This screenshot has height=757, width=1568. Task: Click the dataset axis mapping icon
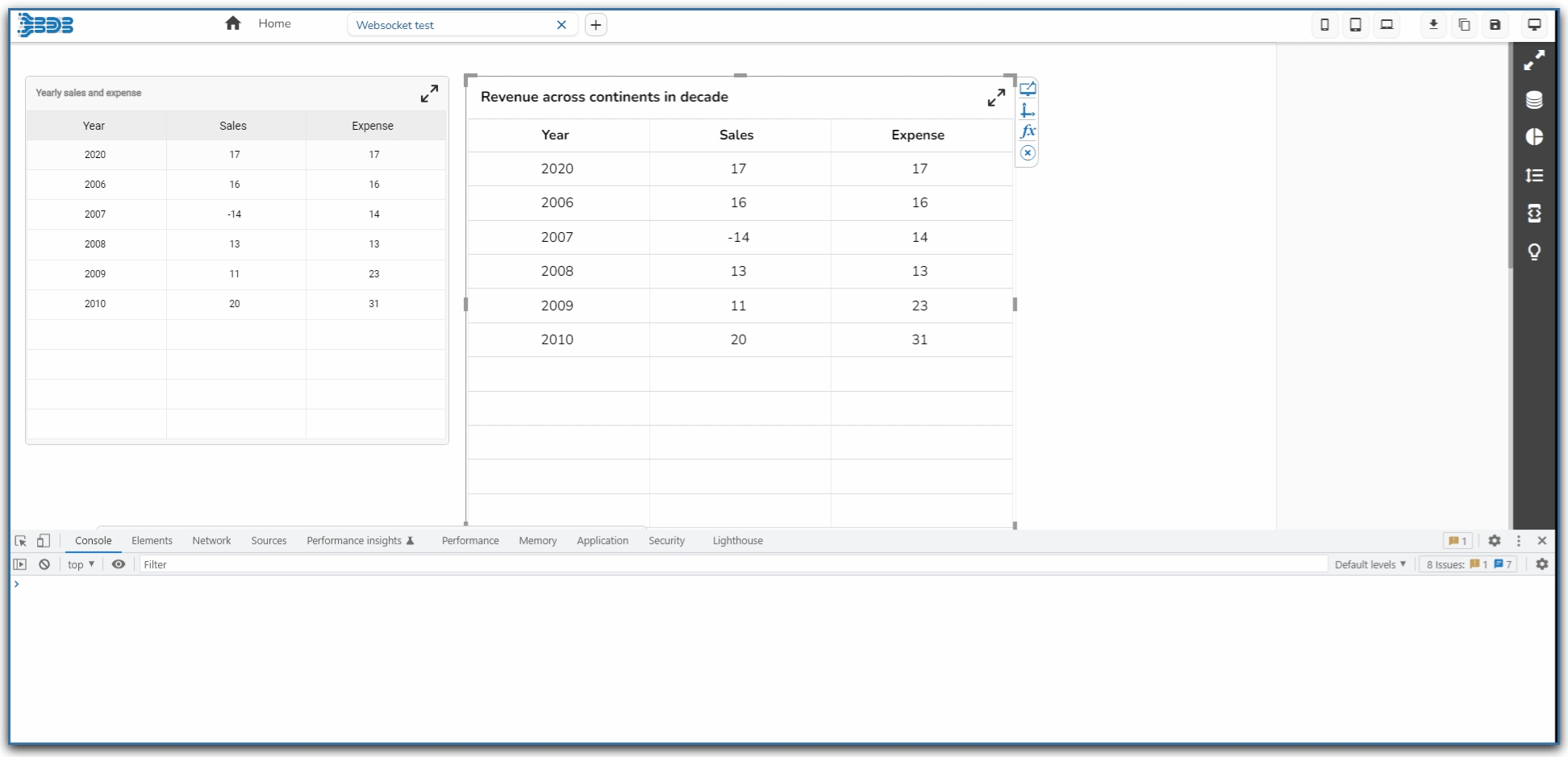pyautogui.click(x=1028, y=110)
